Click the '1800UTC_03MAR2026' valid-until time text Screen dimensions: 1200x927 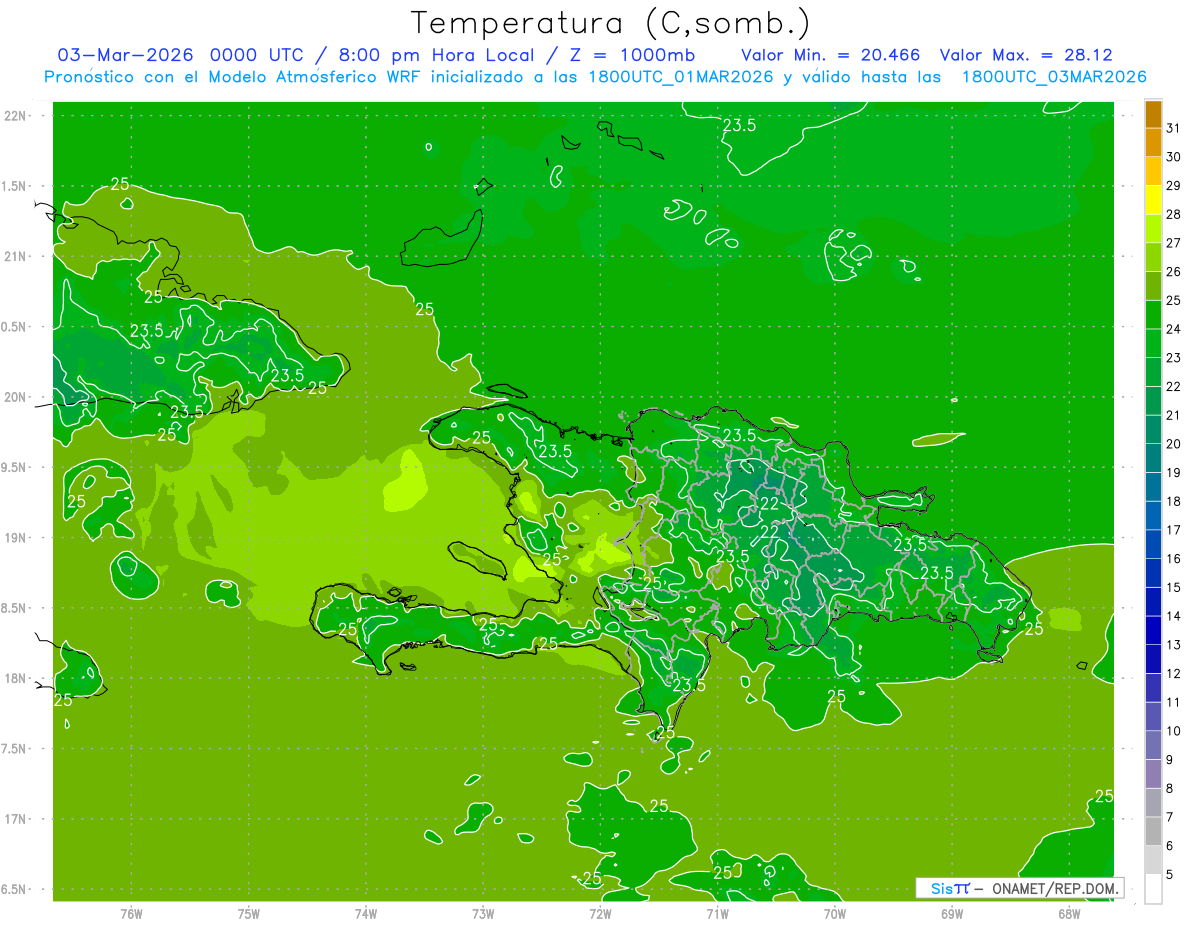click(1053, 77)
